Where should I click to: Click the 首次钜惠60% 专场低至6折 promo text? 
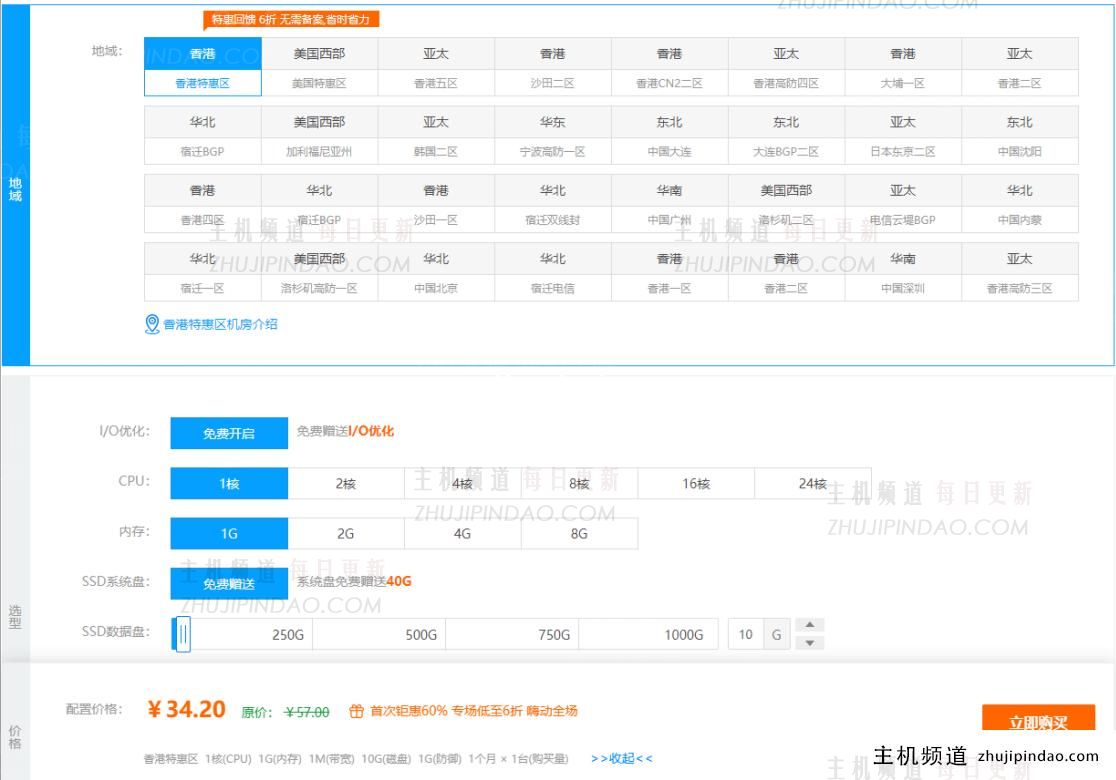tap(473, 711)
